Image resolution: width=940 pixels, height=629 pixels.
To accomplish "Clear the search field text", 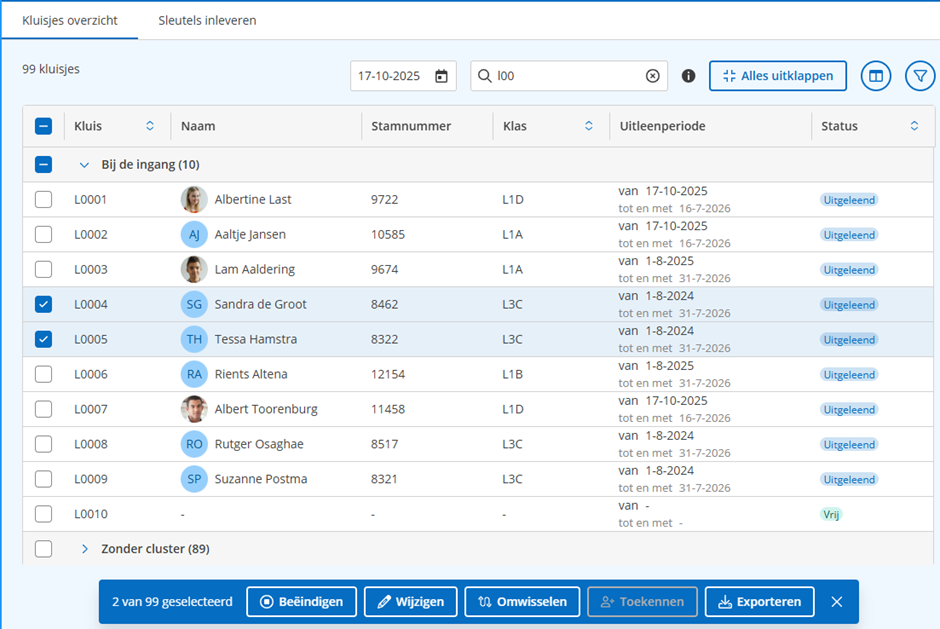I will pyautogui.click(x=652, y=76).
